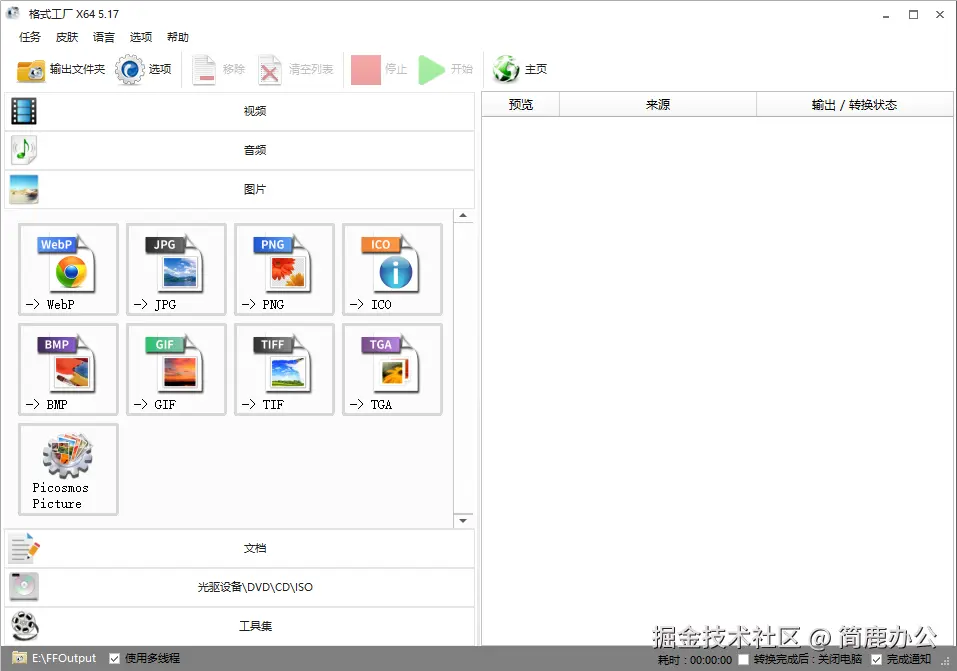Click the 文档 notepad pencil icon
This screenshot has width=957, height=671.
[x=24, y=548]
